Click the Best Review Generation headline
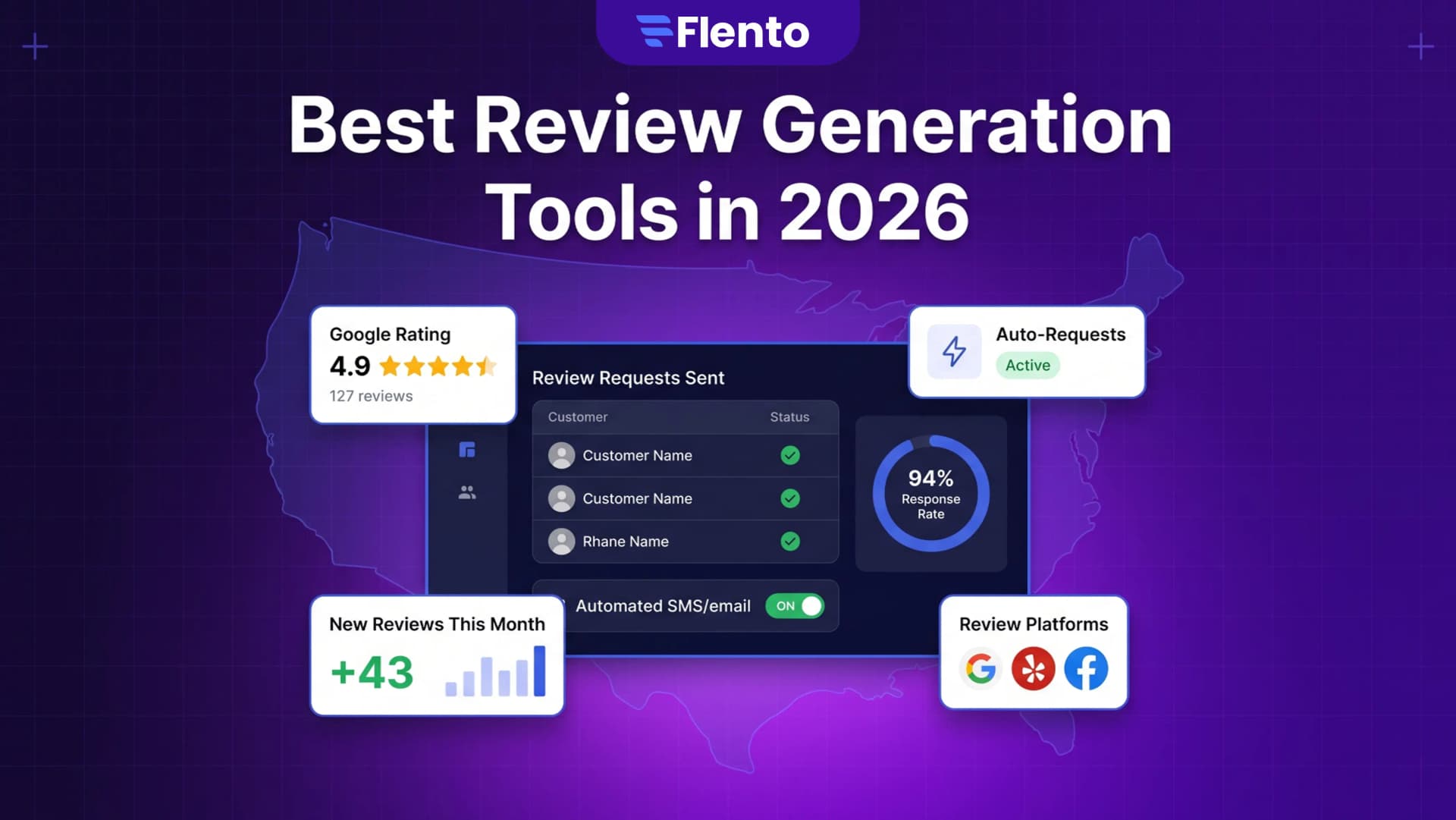The height and width of the screenshot is (820, 1456). (730, 125)
